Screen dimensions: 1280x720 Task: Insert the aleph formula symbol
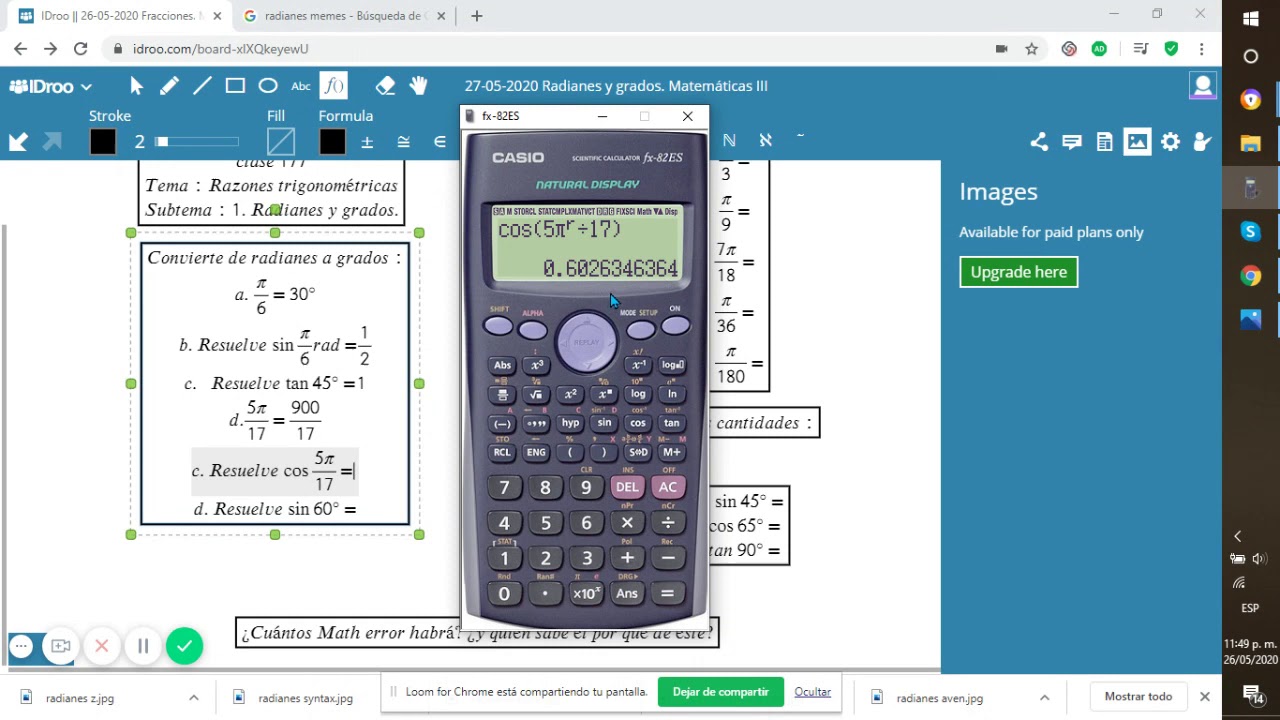pos(765,141)
